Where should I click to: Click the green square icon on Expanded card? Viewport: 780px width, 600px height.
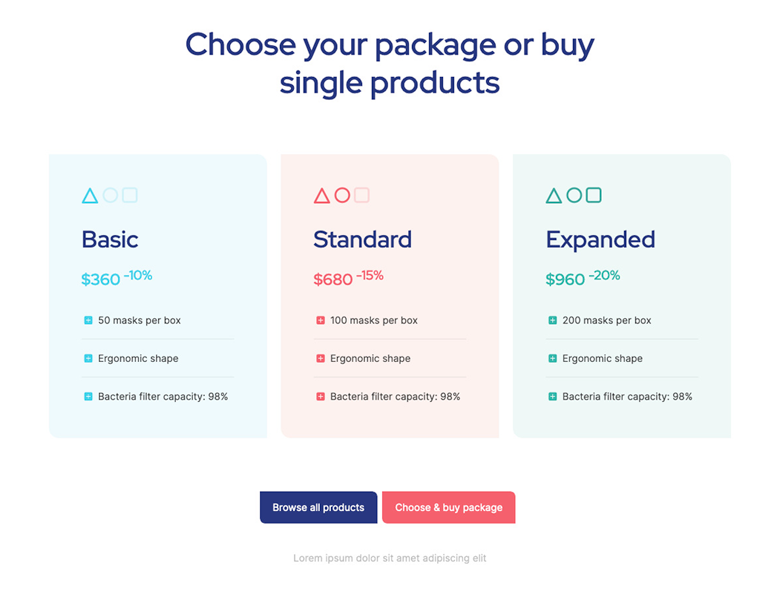(594, 196)
